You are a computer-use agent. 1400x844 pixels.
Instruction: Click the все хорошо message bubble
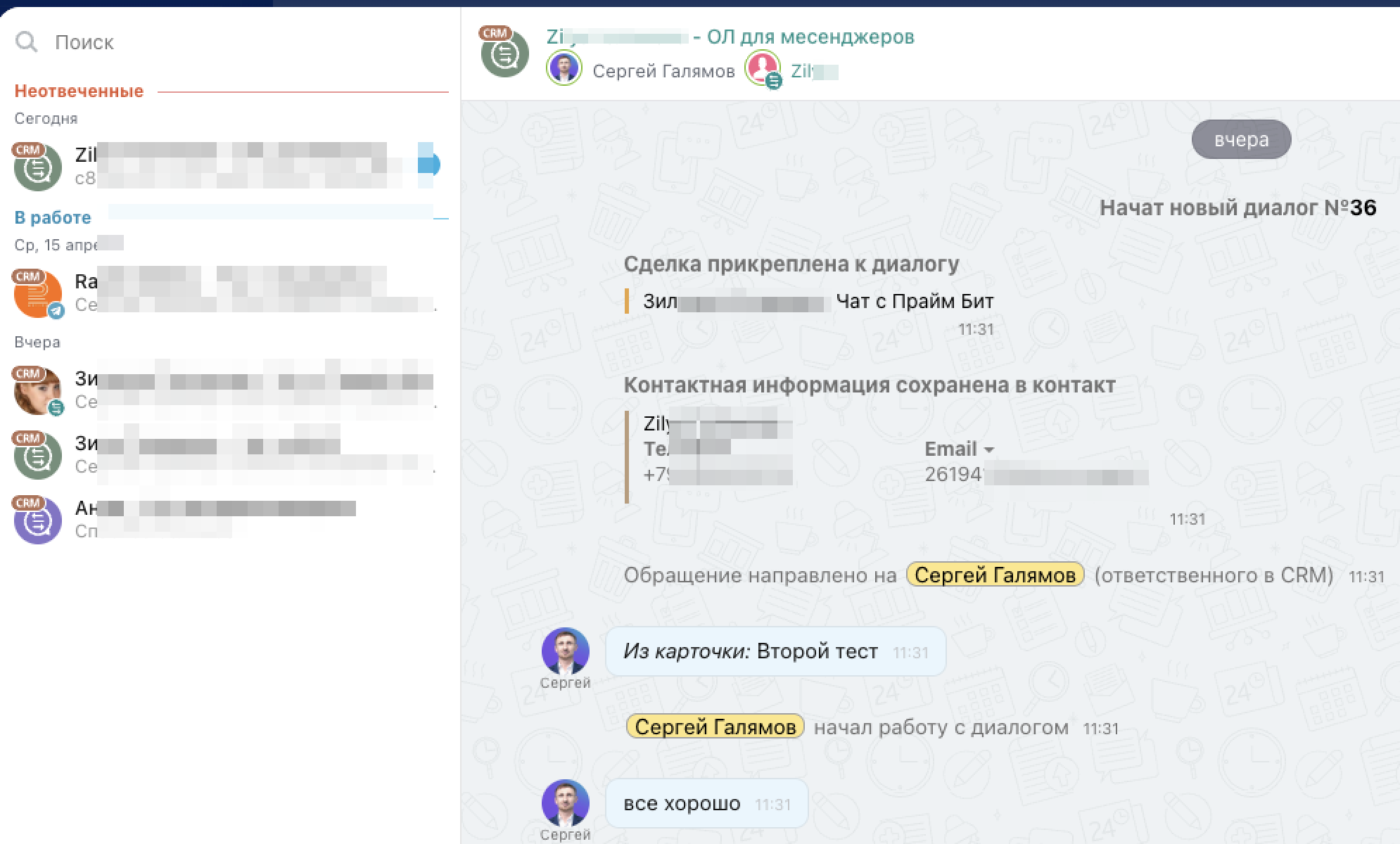(706, 803)
